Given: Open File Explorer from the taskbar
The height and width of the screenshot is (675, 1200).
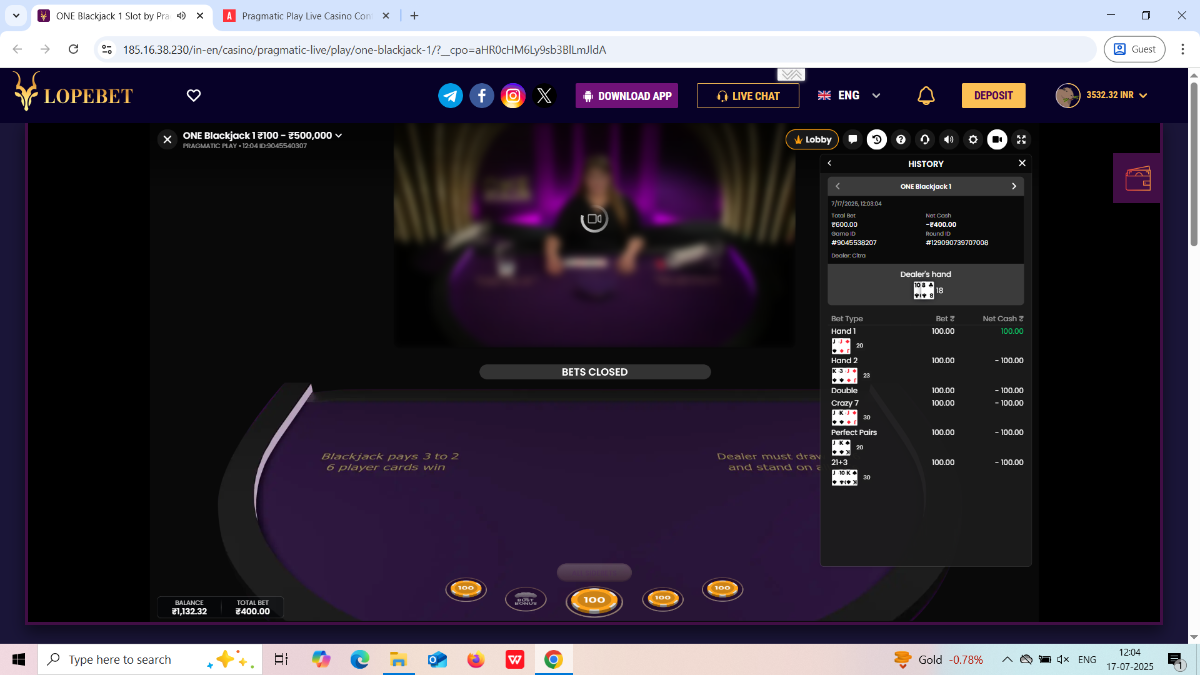Looking at the screenshot, I should pos(398,660).
